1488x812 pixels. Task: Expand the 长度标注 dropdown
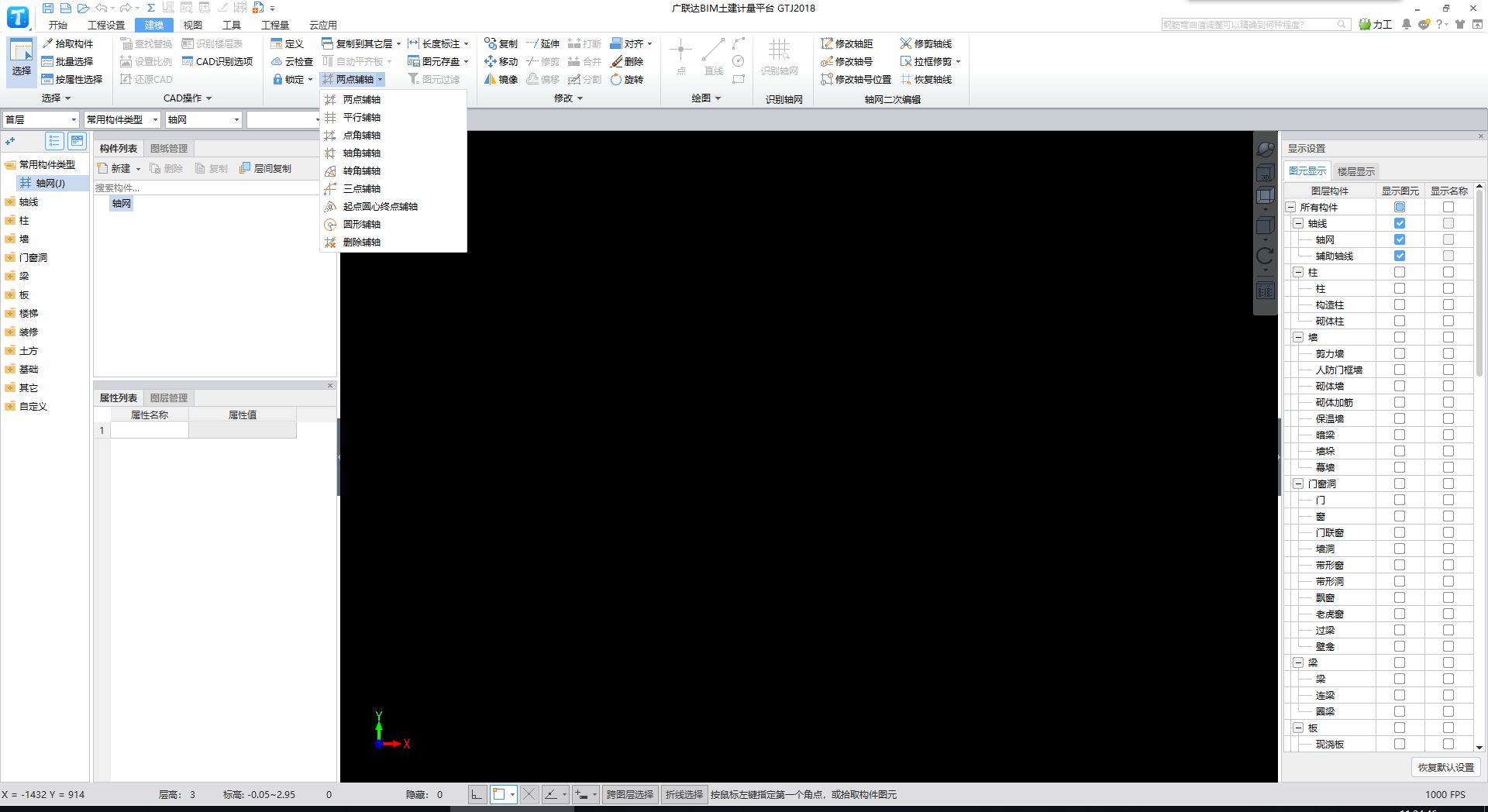(466, 44)
